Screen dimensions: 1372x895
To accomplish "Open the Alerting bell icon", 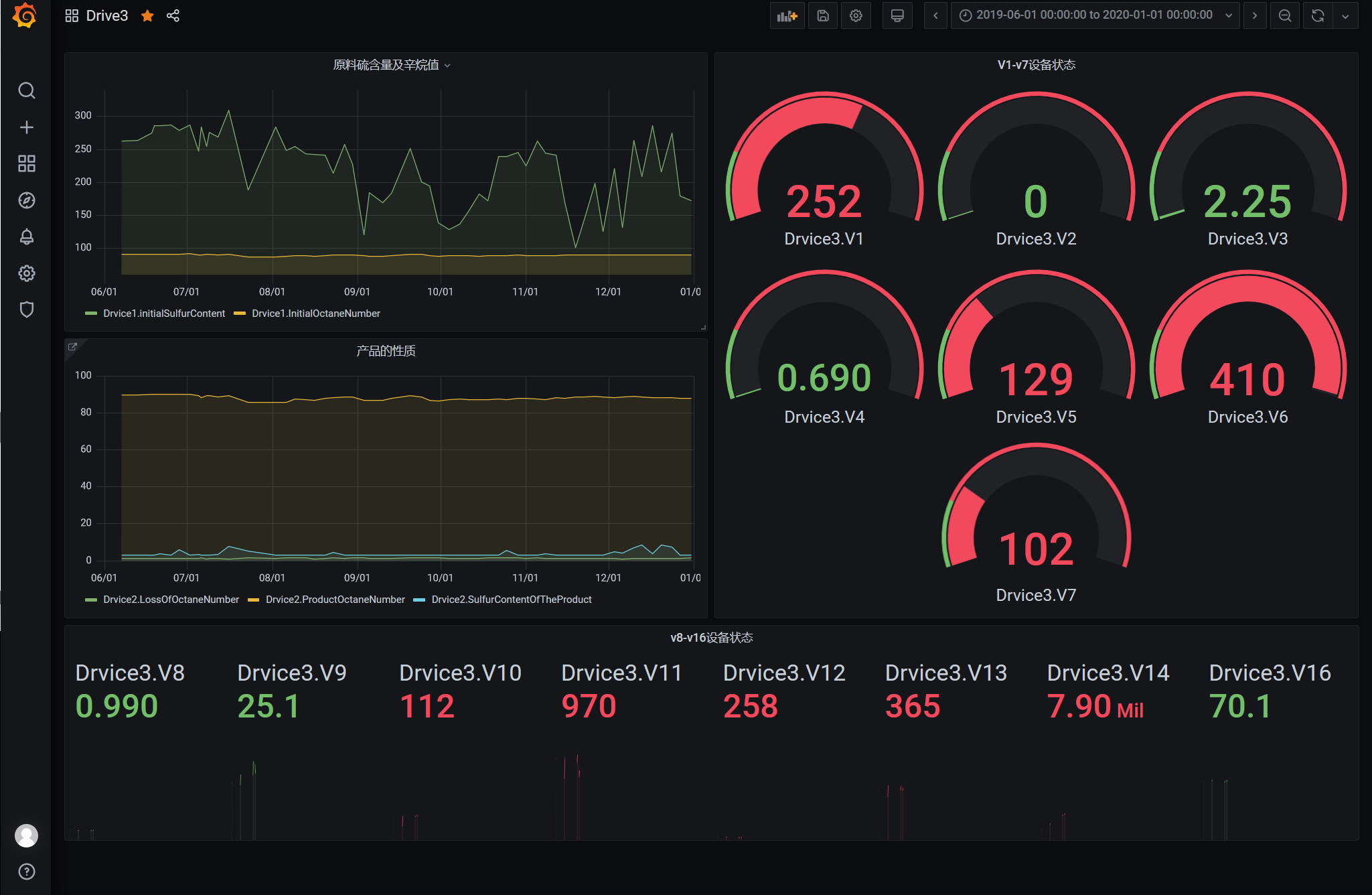I will tap(27, 236).
